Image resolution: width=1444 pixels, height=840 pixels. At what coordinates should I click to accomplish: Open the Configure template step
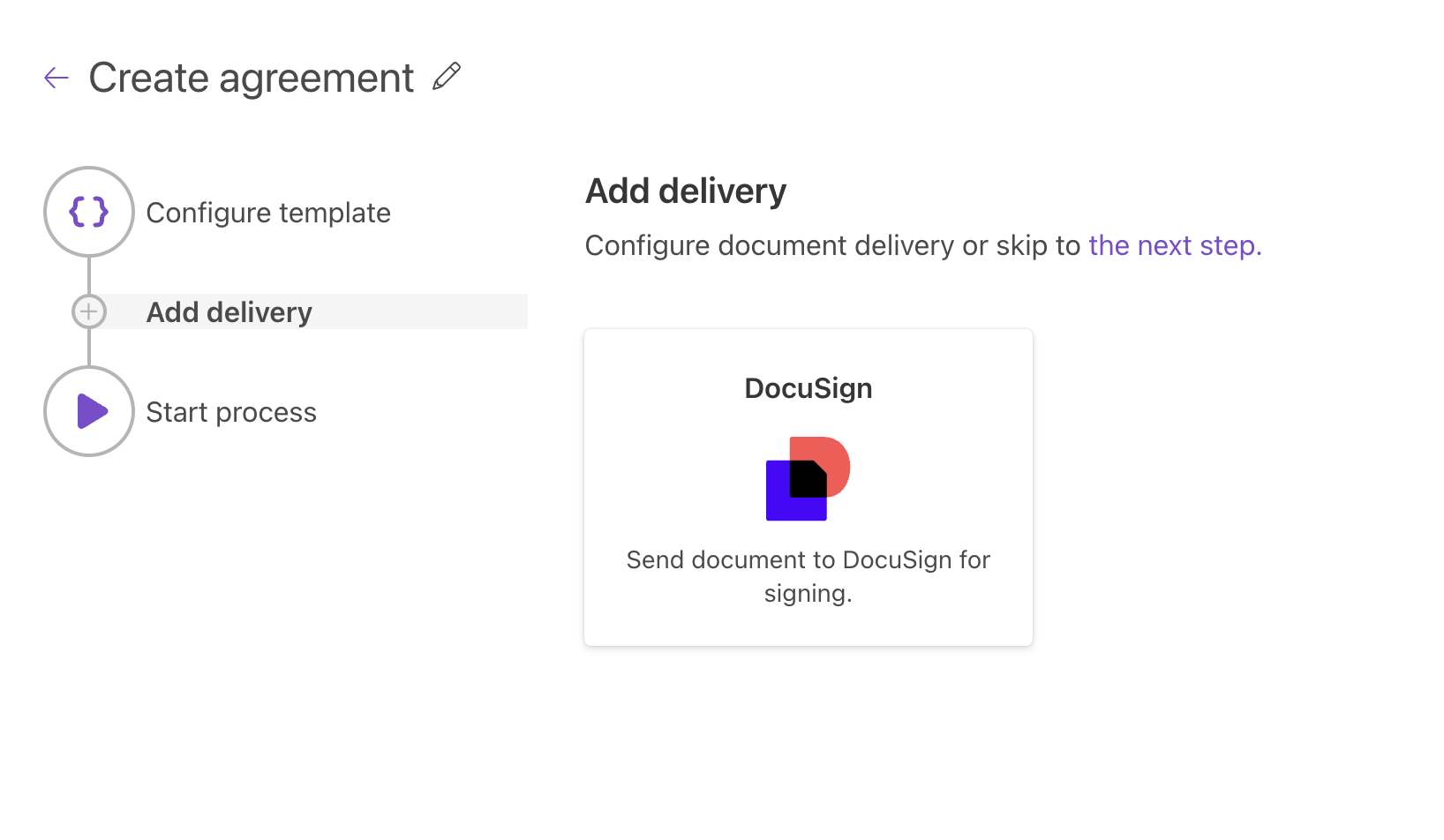(268, 212)
